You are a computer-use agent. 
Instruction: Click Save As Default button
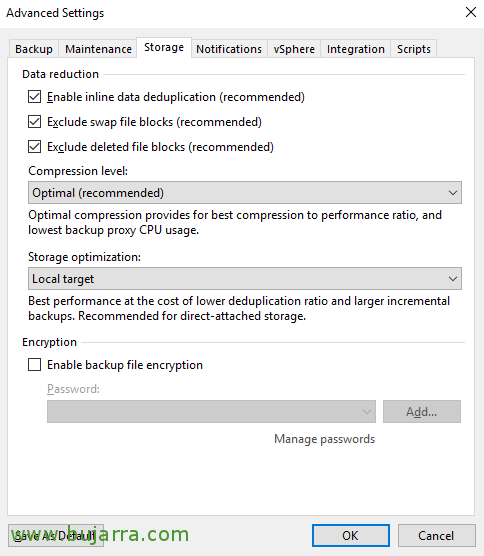(x=56, y=535)
